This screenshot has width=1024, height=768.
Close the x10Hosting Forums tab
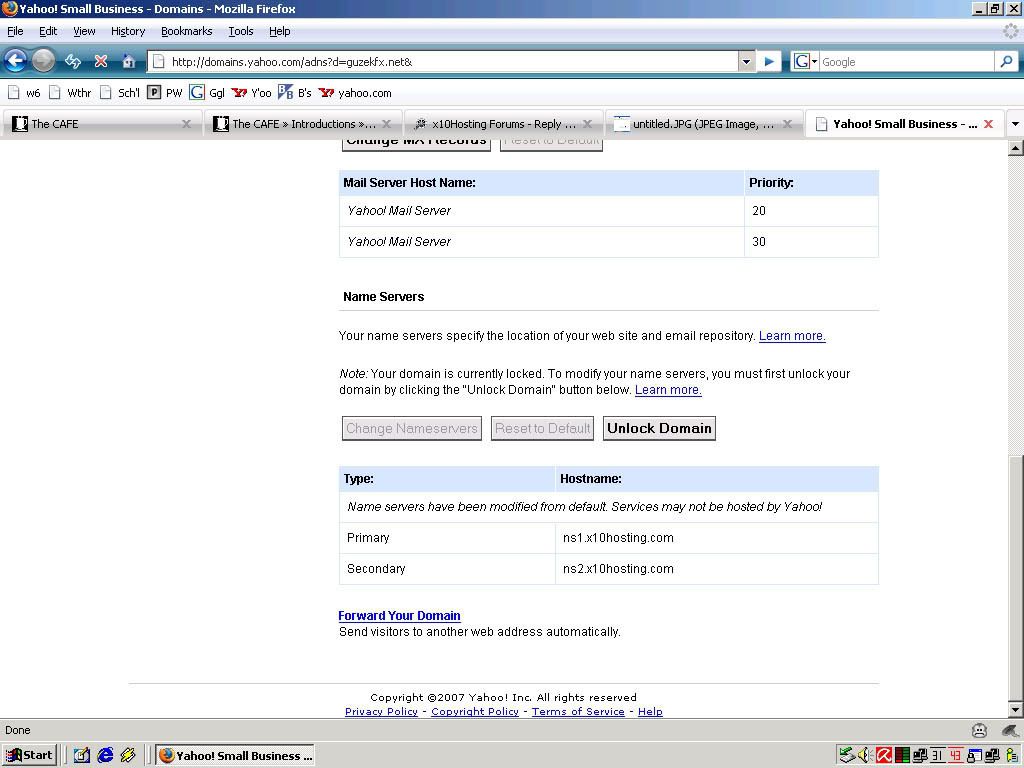point(587,124)
